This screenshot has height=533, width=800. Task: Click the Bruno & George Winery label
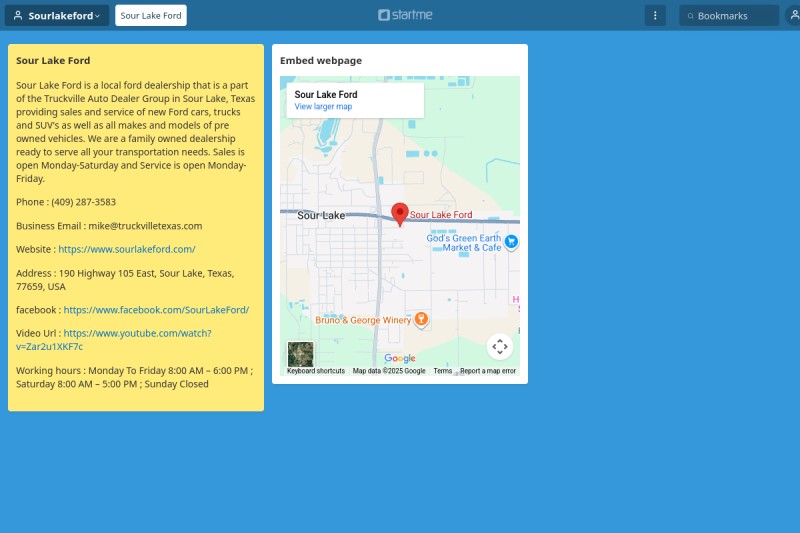point(363,320)
